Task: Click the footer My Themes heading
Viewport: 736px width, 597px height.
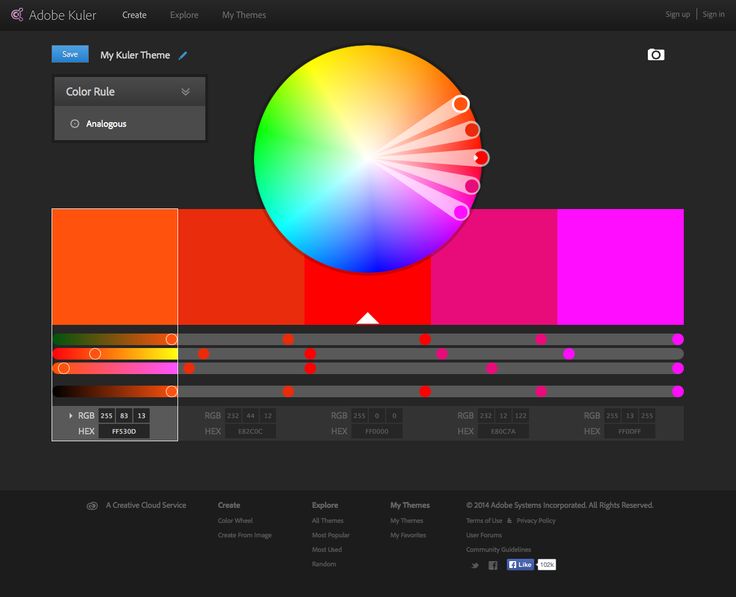Action: 410,505
